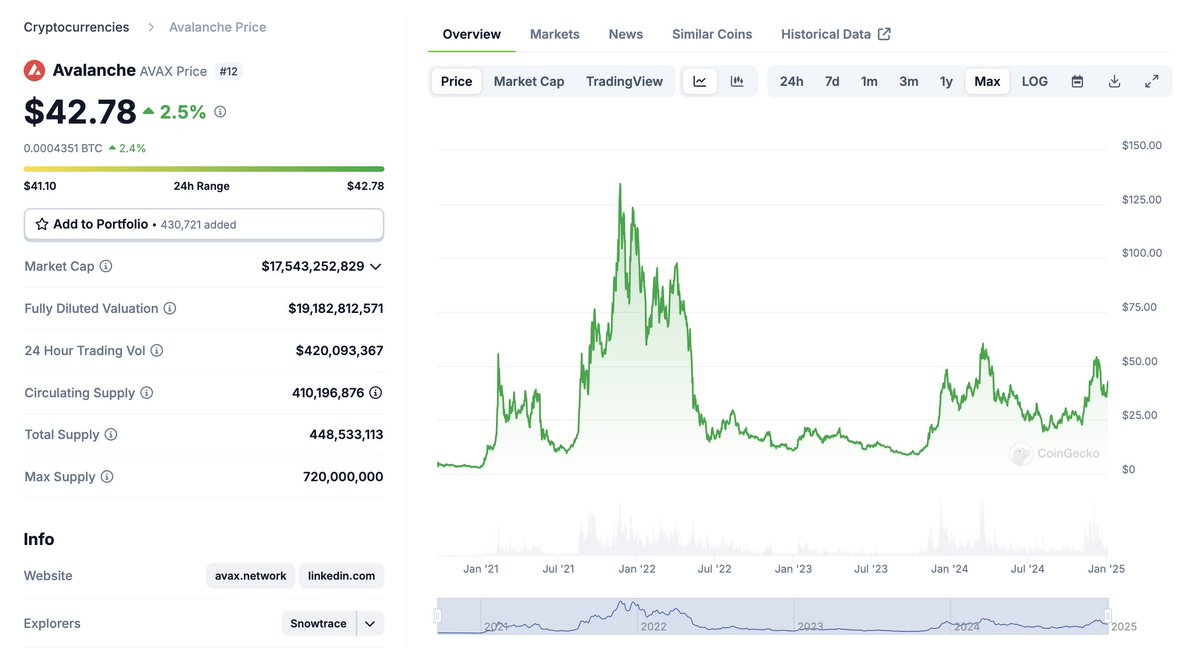The width and height of the screenshot is (1200, 649).
Task: Select the Market Cap chart toggle
Action: pos(529,81)
